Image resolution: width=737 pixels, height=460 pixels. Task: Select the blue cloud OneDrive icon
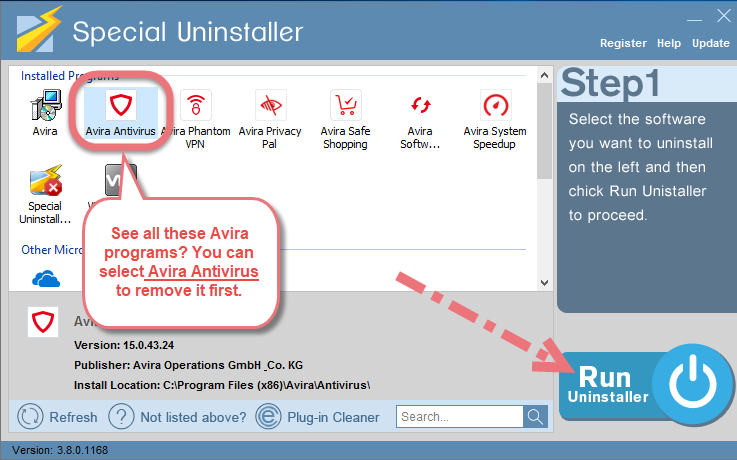coord(46,279)
